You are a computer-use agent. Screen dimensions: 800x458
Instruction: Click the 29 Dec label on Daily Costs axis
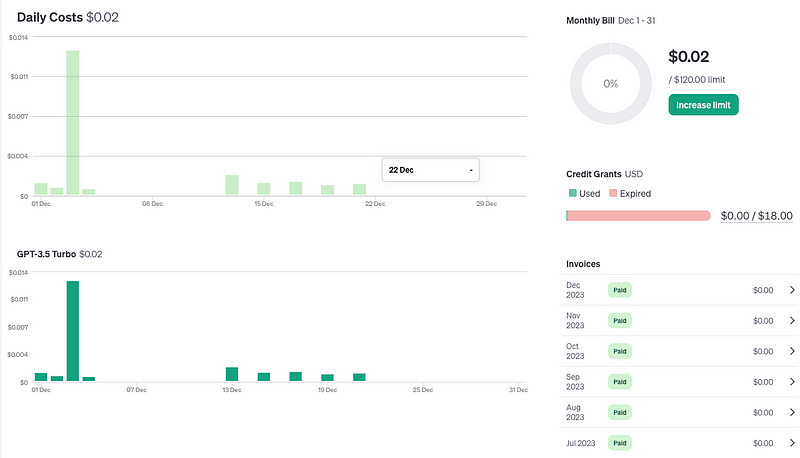(x=487, y=203)
